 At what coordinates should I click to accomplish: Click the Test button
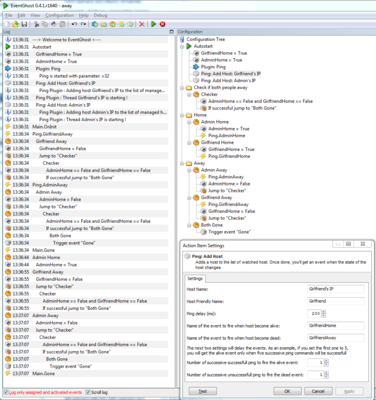pyautogui.click(x=203, y=391)
